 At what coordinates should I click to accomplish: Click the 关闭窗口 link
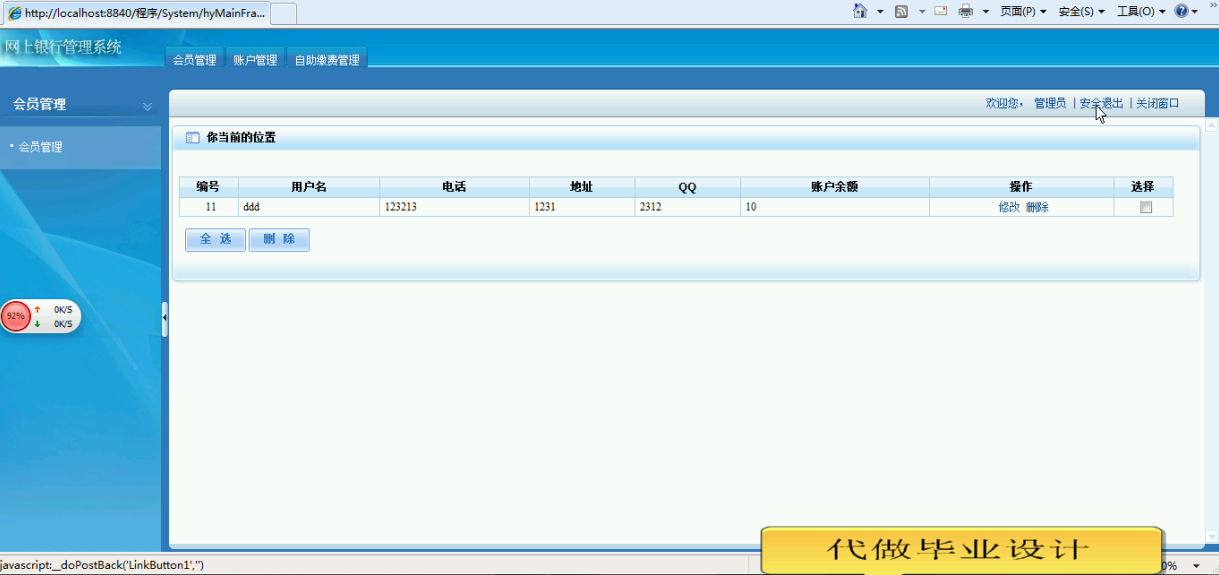point(1158,103)
